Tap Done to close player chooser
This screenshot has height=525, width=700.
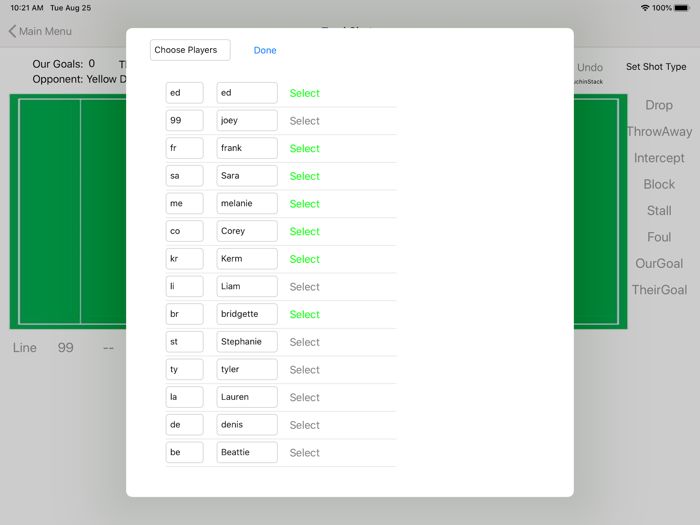tap(265, 50)
